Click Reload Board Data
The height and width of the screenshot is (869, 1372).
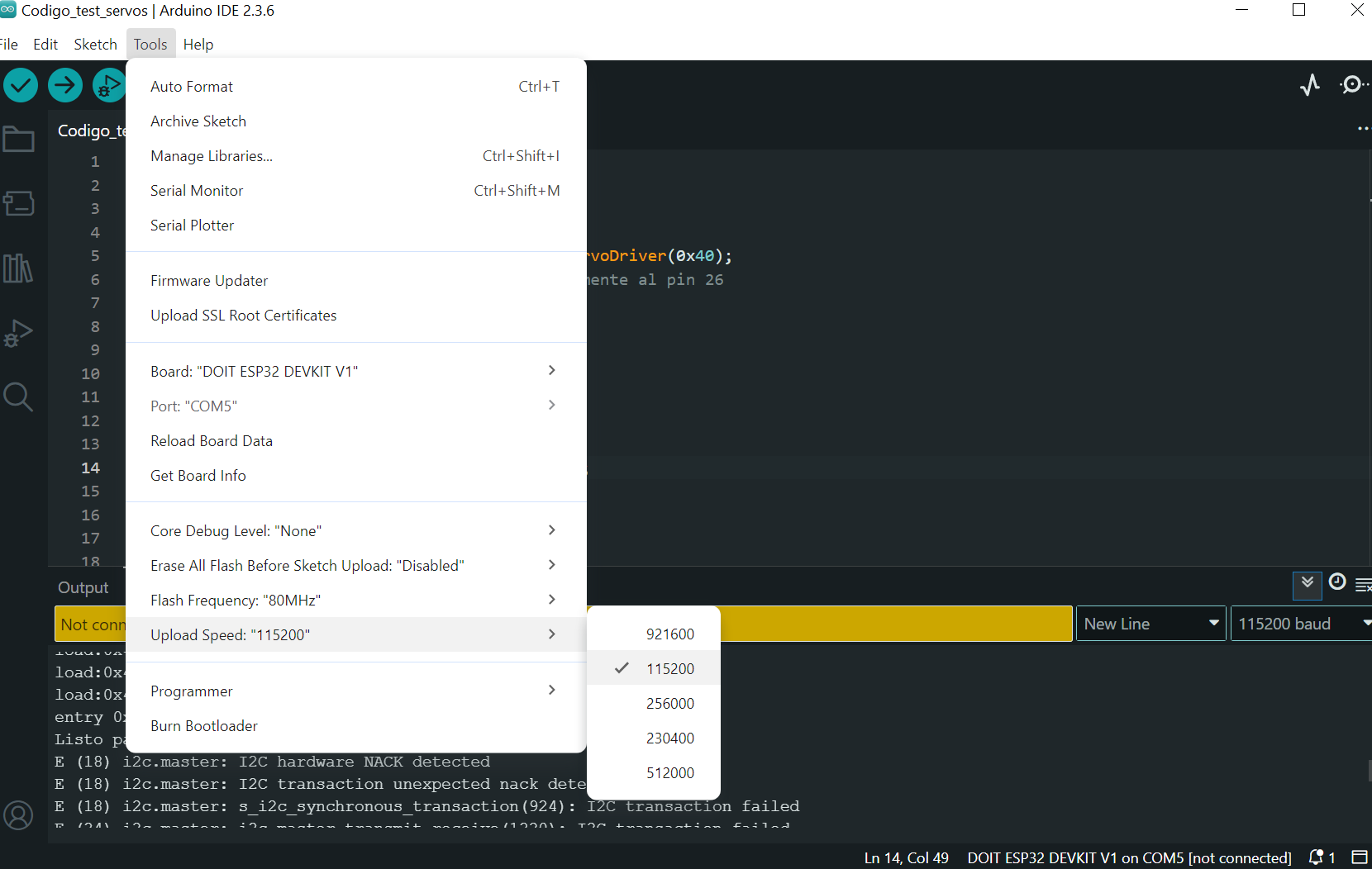pyautogui.click(x=356, y=440)
